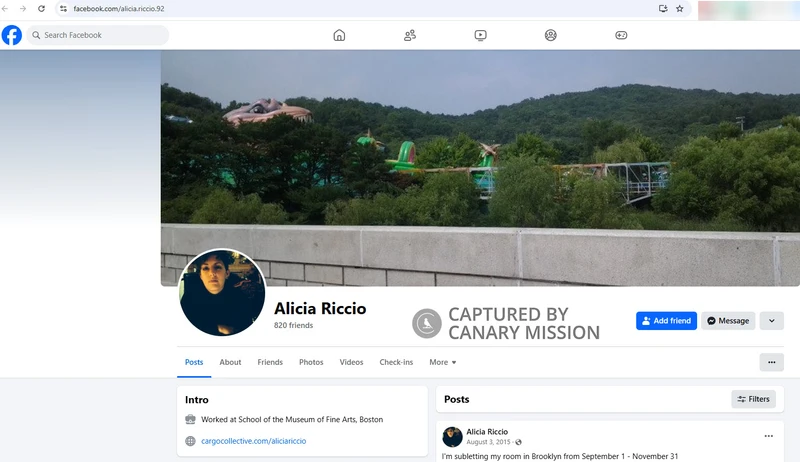800x462 pixels.
Task: Click the subletting my room post text
Action: (560, 456)
